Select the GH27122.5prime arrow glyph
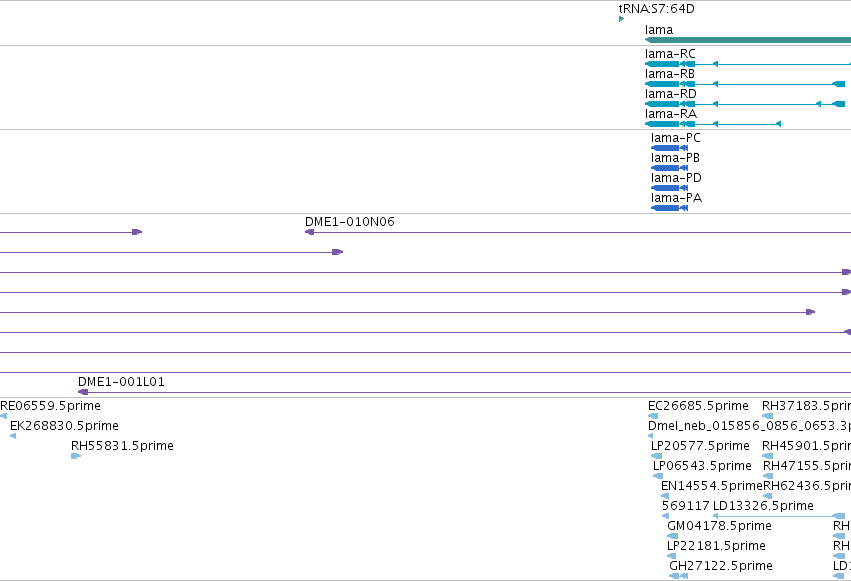 point(678,576)
